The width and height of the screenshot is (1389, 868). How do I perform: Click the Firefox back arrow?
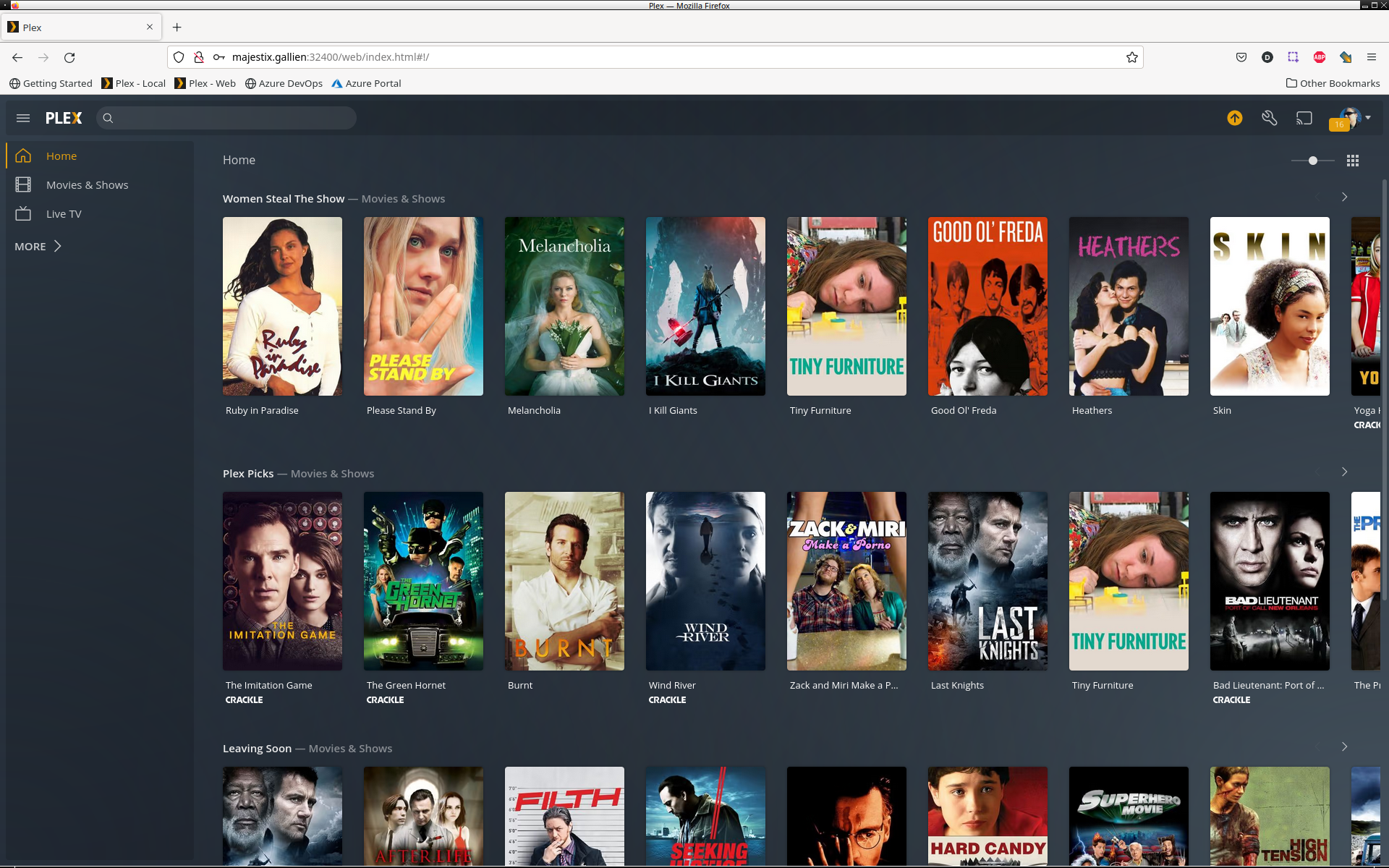click(x=17, y=57)
